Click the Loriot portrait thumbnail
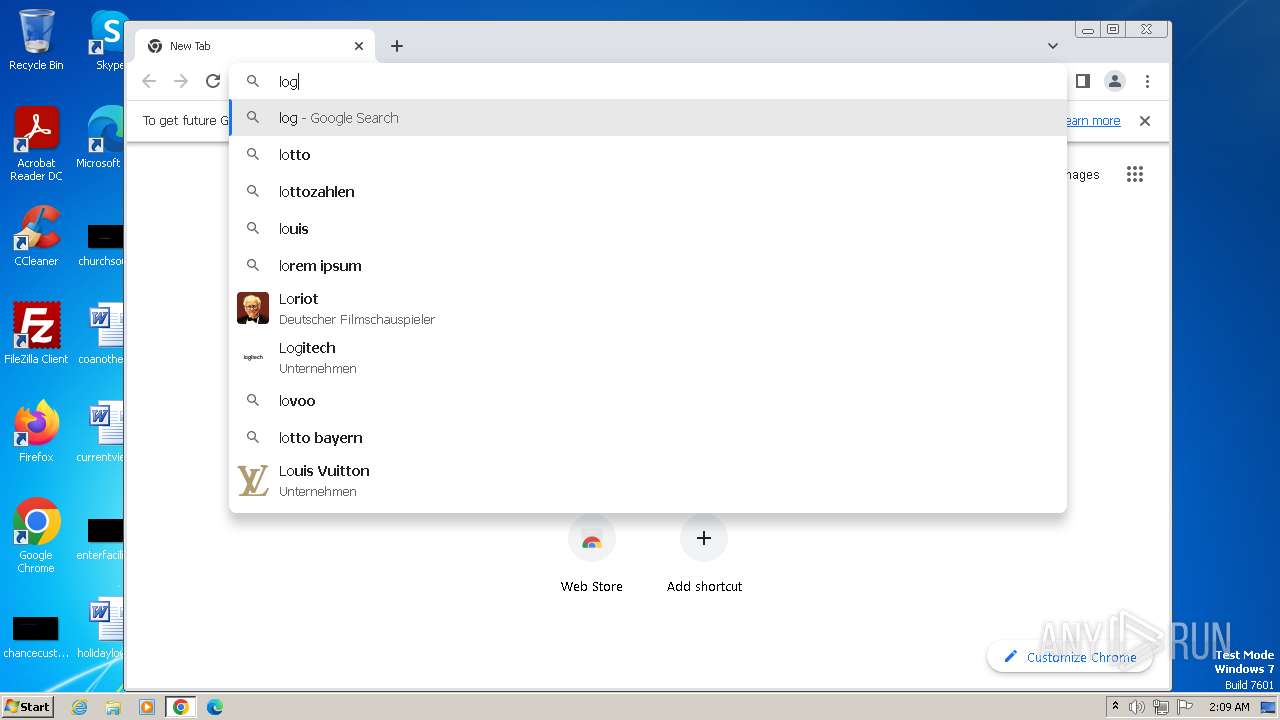The width and height of the screenshot is (1280, 720). click(x=253, y=308)
